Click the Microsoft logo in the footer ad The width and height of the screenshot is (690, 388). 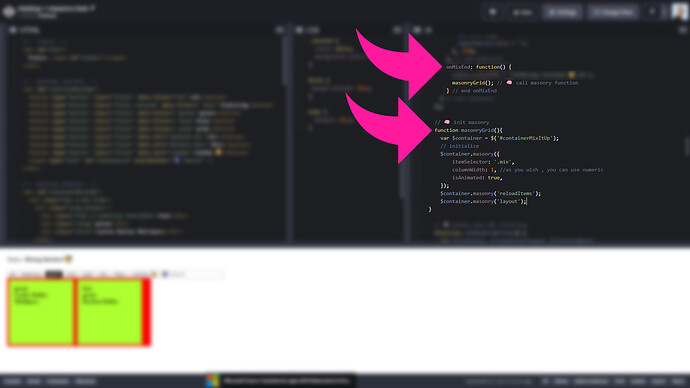(x=213, y=381)
